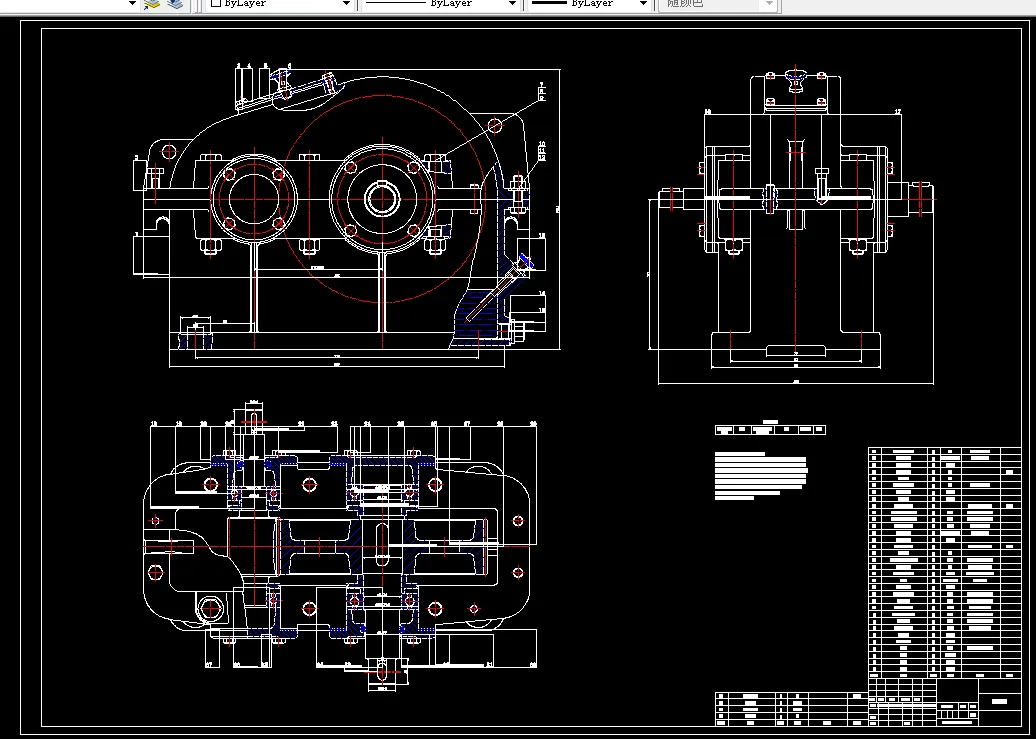Open the lineweight ByLayer dropdown
The image size is (1036, 739).
pos(589,3)
